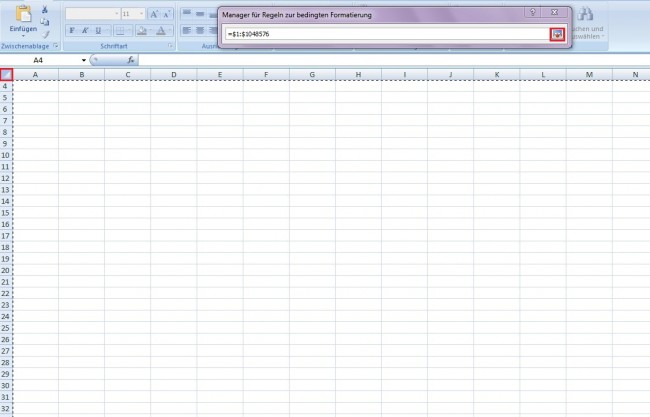650x417 pixels.
Task: Select column K header
Action: point(497,75)
